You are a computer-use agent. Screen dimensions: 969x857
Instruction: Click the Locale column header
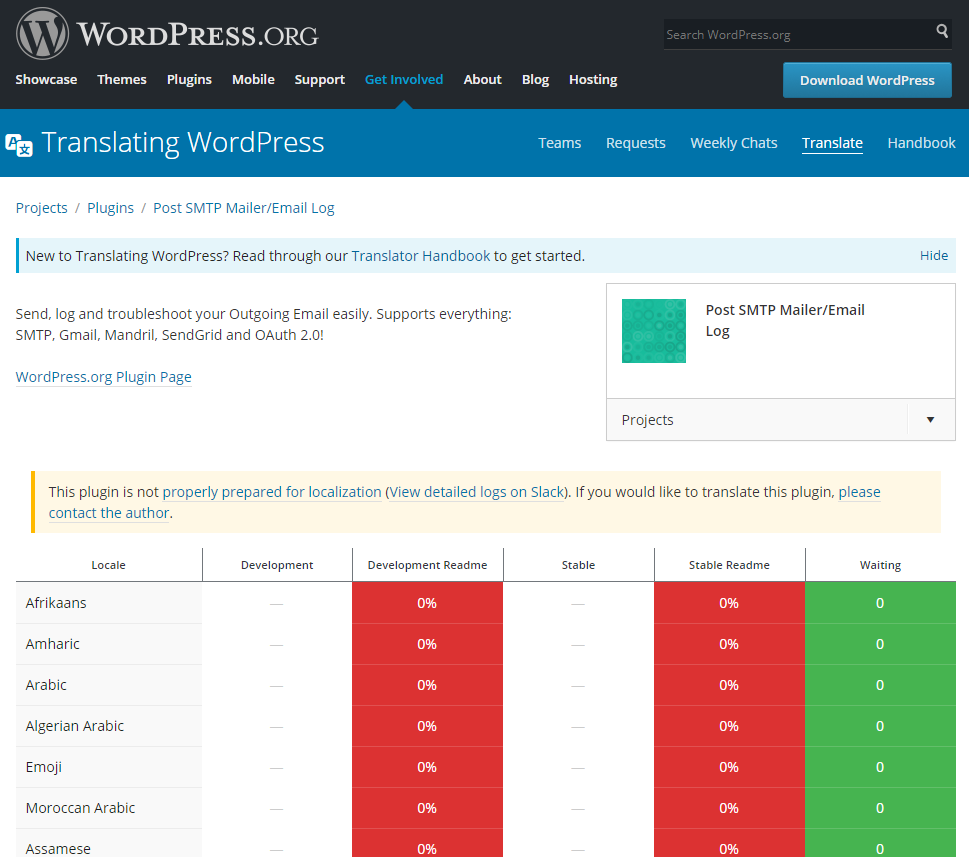(108, 565)
